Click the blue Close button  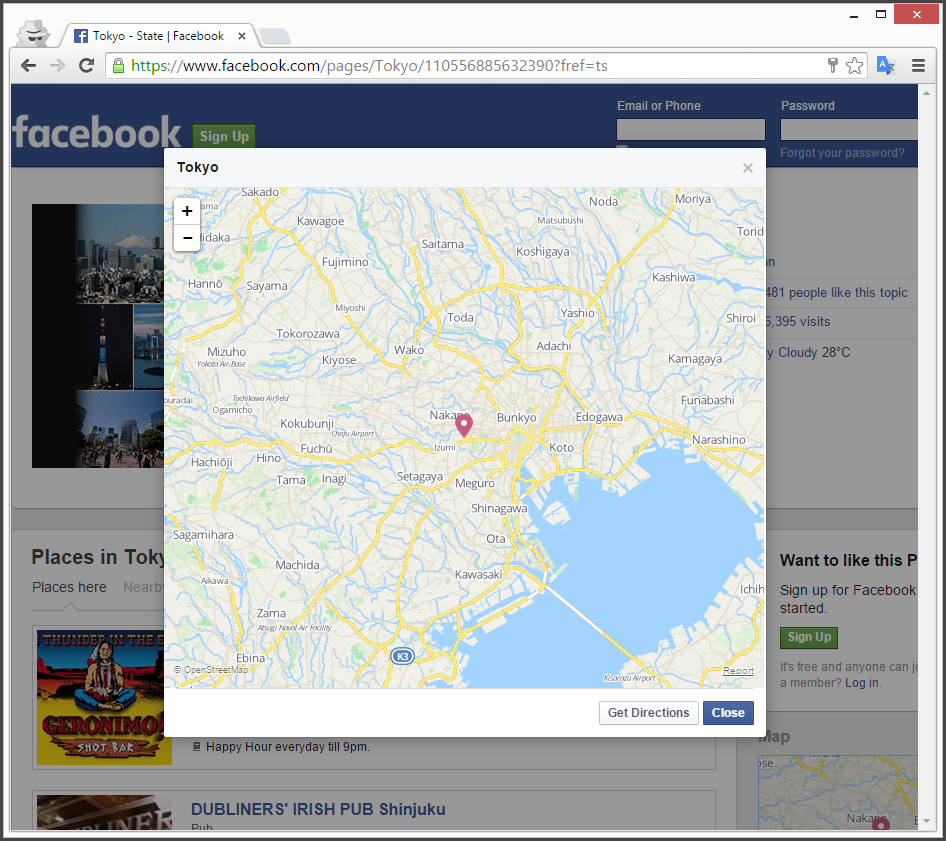(728, 712)
